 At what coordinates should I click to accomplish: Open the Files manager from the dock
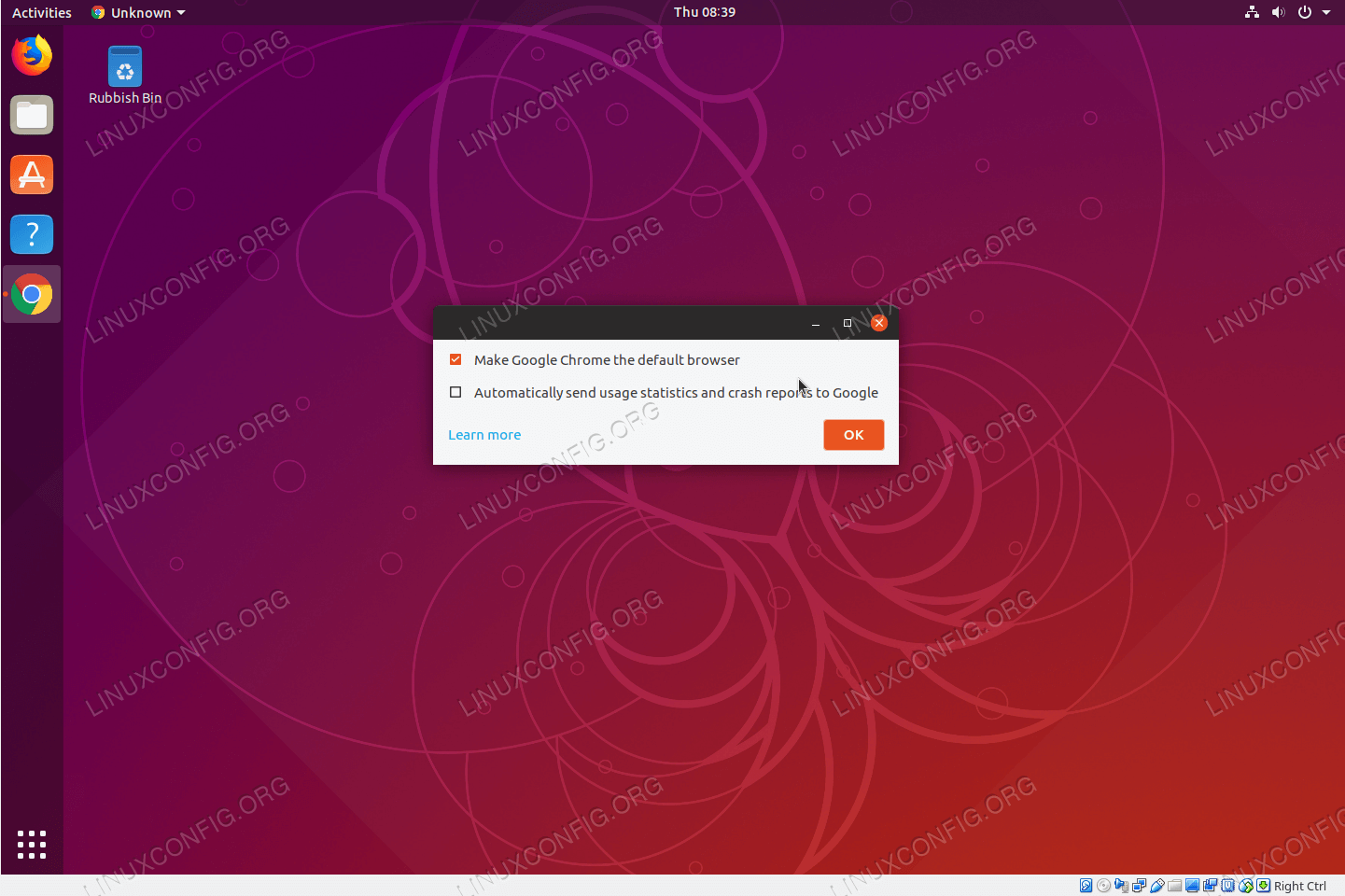[32, 116]
